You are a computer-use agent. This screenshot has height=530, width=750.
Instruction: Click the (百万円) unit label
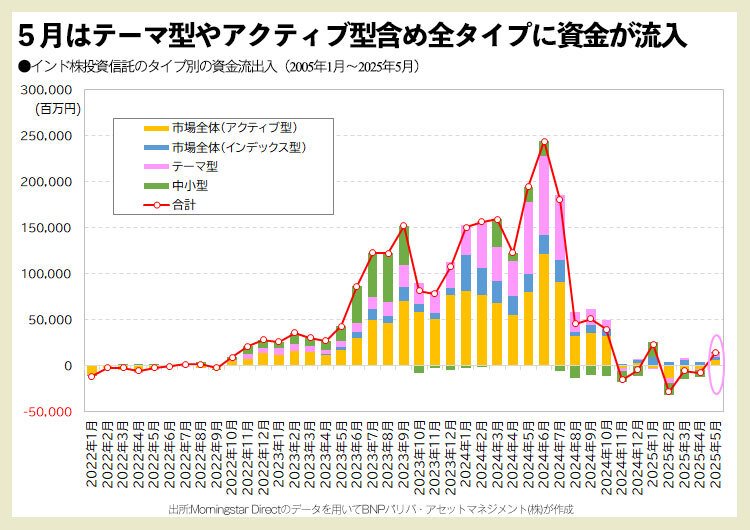pos(58,109)
